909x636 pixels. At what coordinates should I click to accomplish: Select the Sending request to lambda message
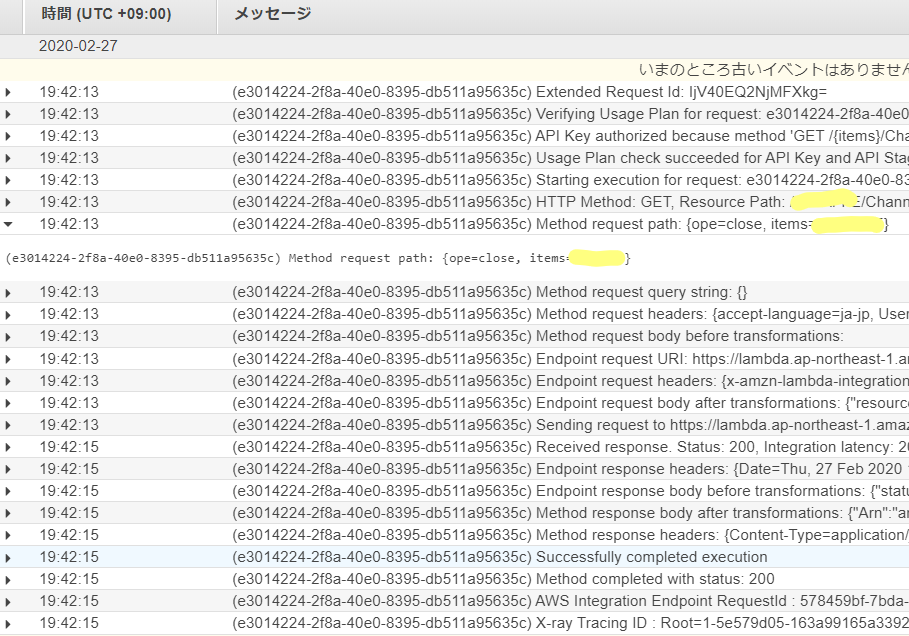[570, 425]
